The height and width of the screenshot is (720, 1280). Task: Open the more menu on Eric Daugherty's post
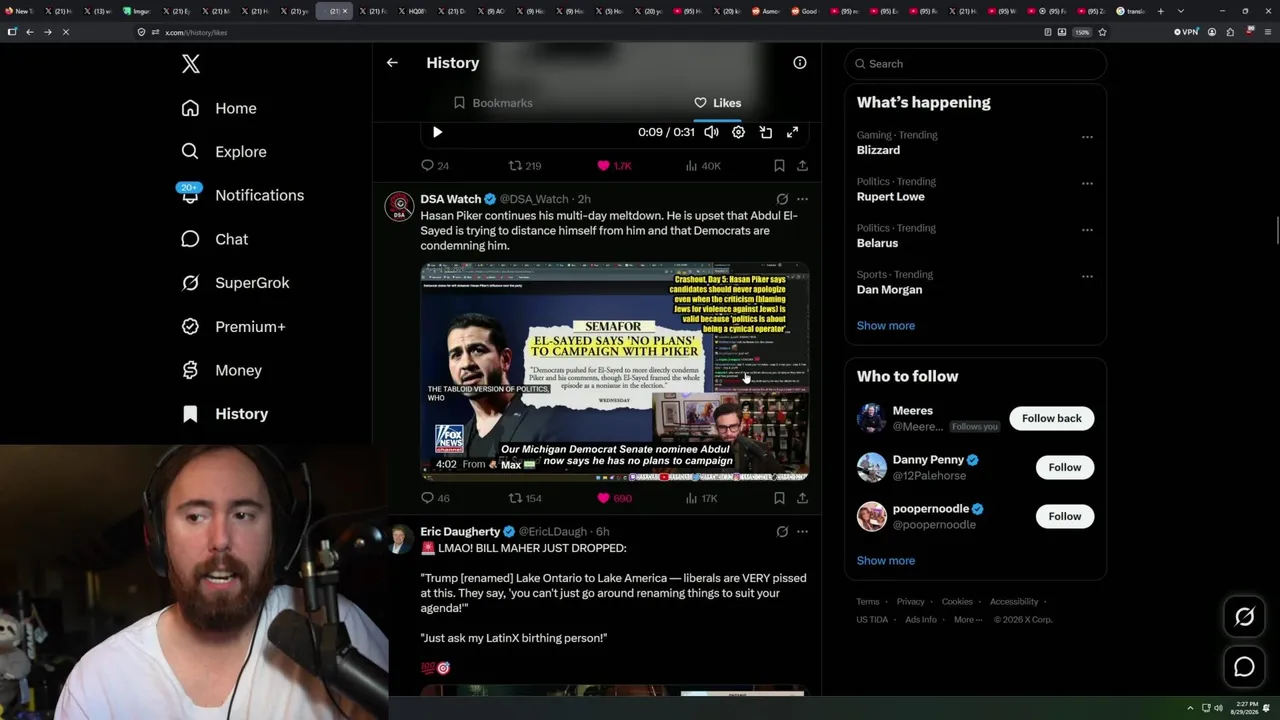[x=802, y=532]
